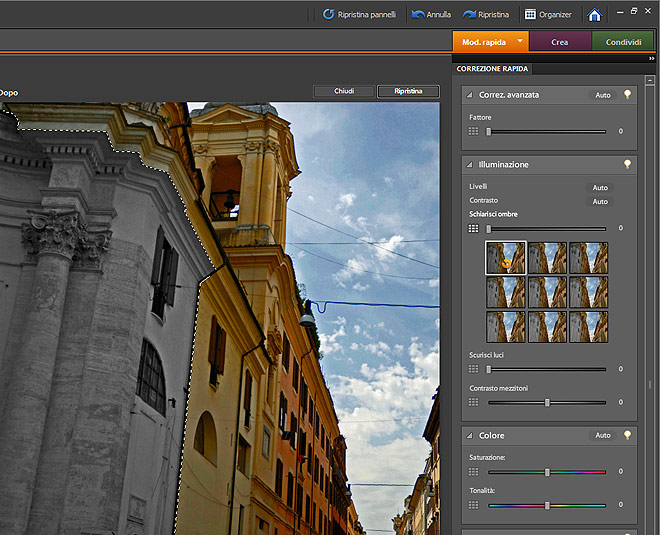Switch to the Mod. rapida tab
This screenshot has width=660, height=535.
point(484,42)
